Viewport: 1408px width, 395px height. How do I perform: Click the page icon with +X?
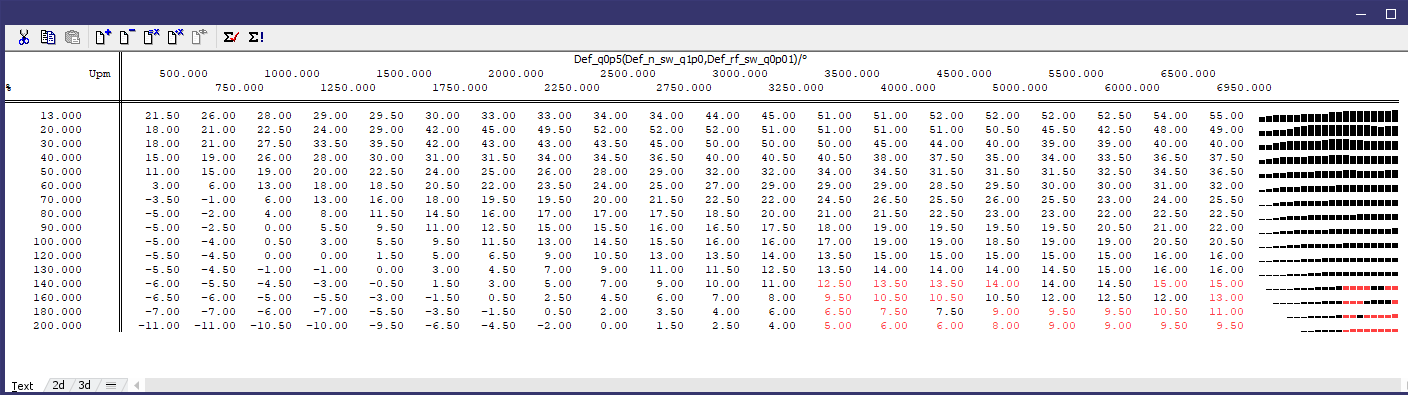coord(176,37)
